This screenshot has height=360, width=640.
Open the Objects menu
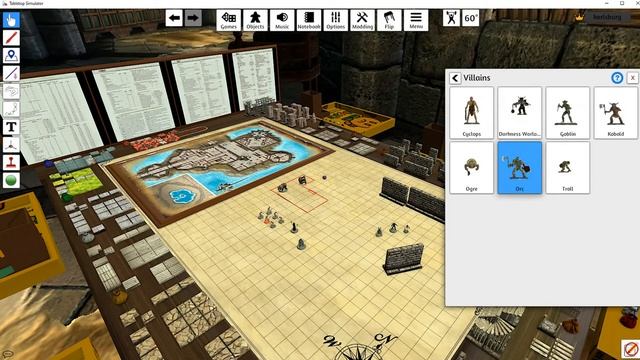[x=255, y=20]
